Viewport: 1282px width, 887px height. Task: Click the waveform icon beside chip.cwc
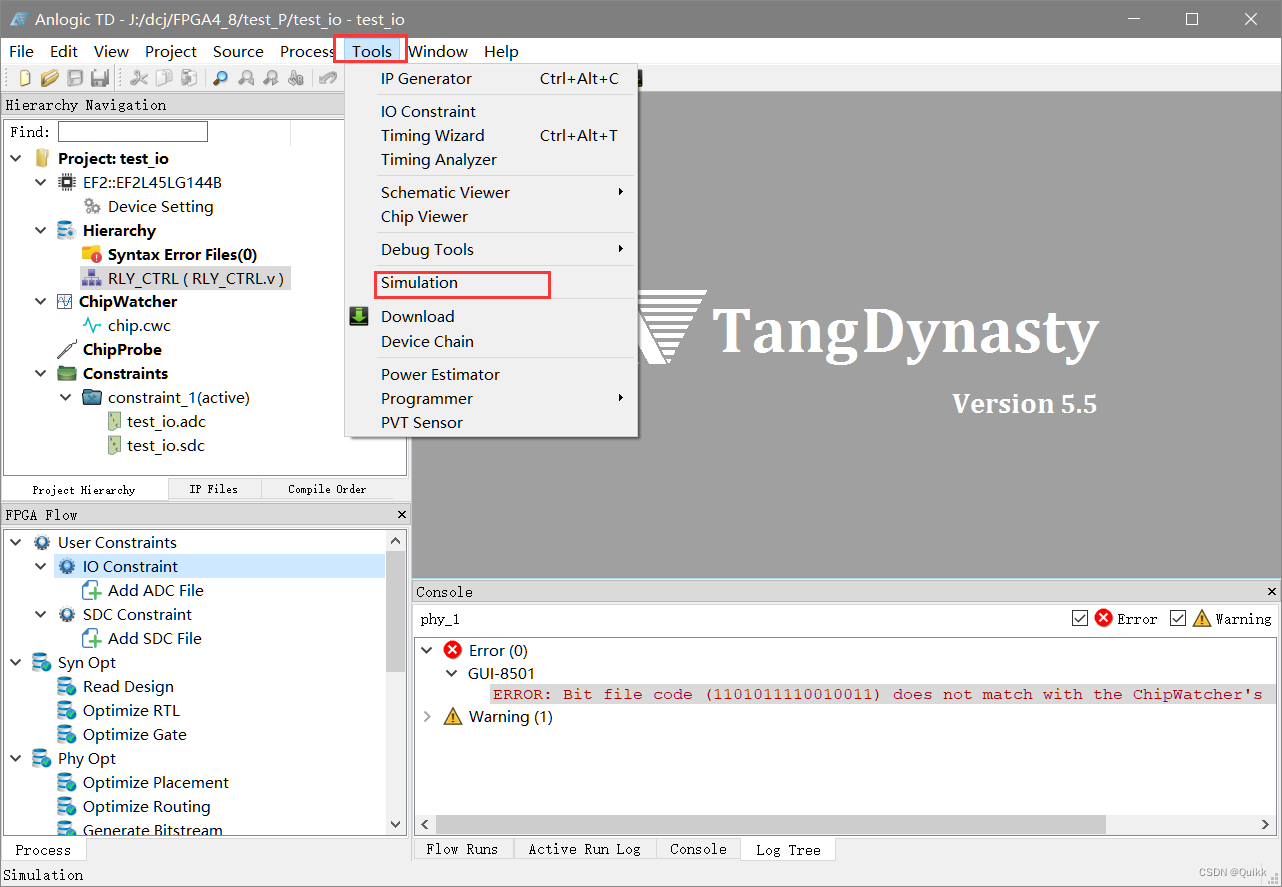point(92,325)
